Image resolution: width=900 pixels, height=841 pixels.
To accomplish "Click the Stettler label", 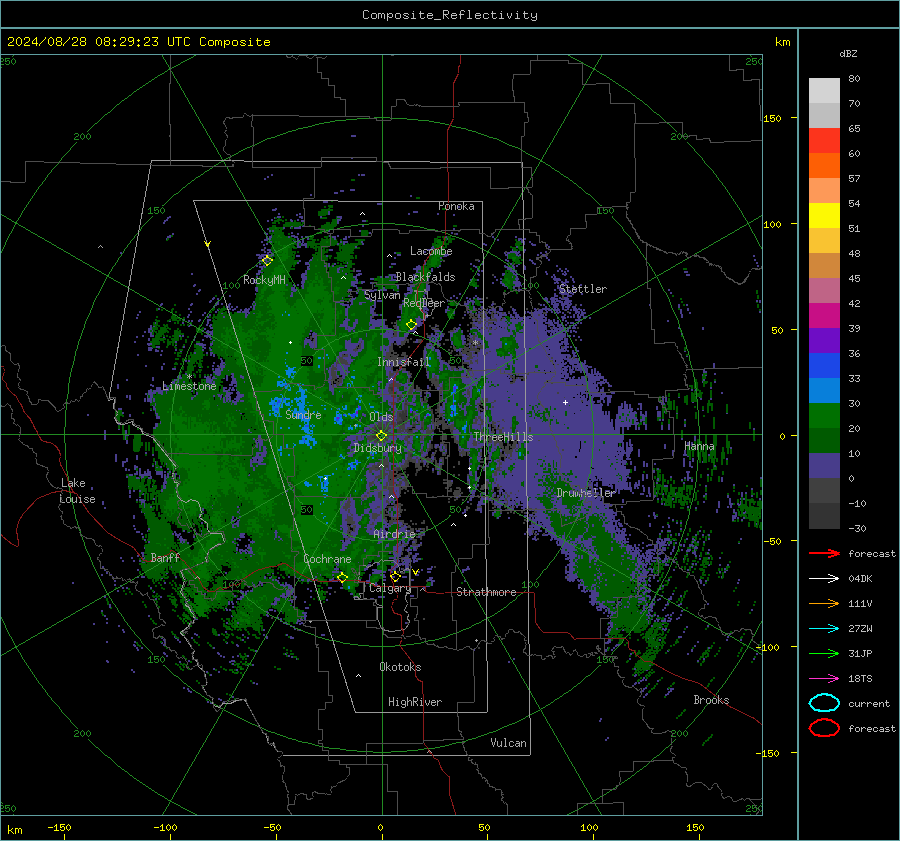I will [x=583, y=289].
